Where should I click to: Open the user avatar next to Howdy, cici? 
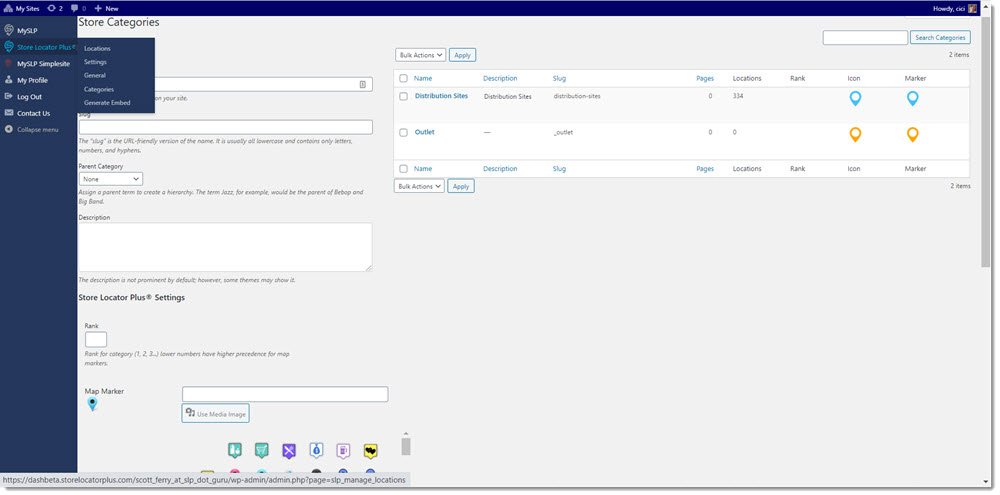coord(972,8)
